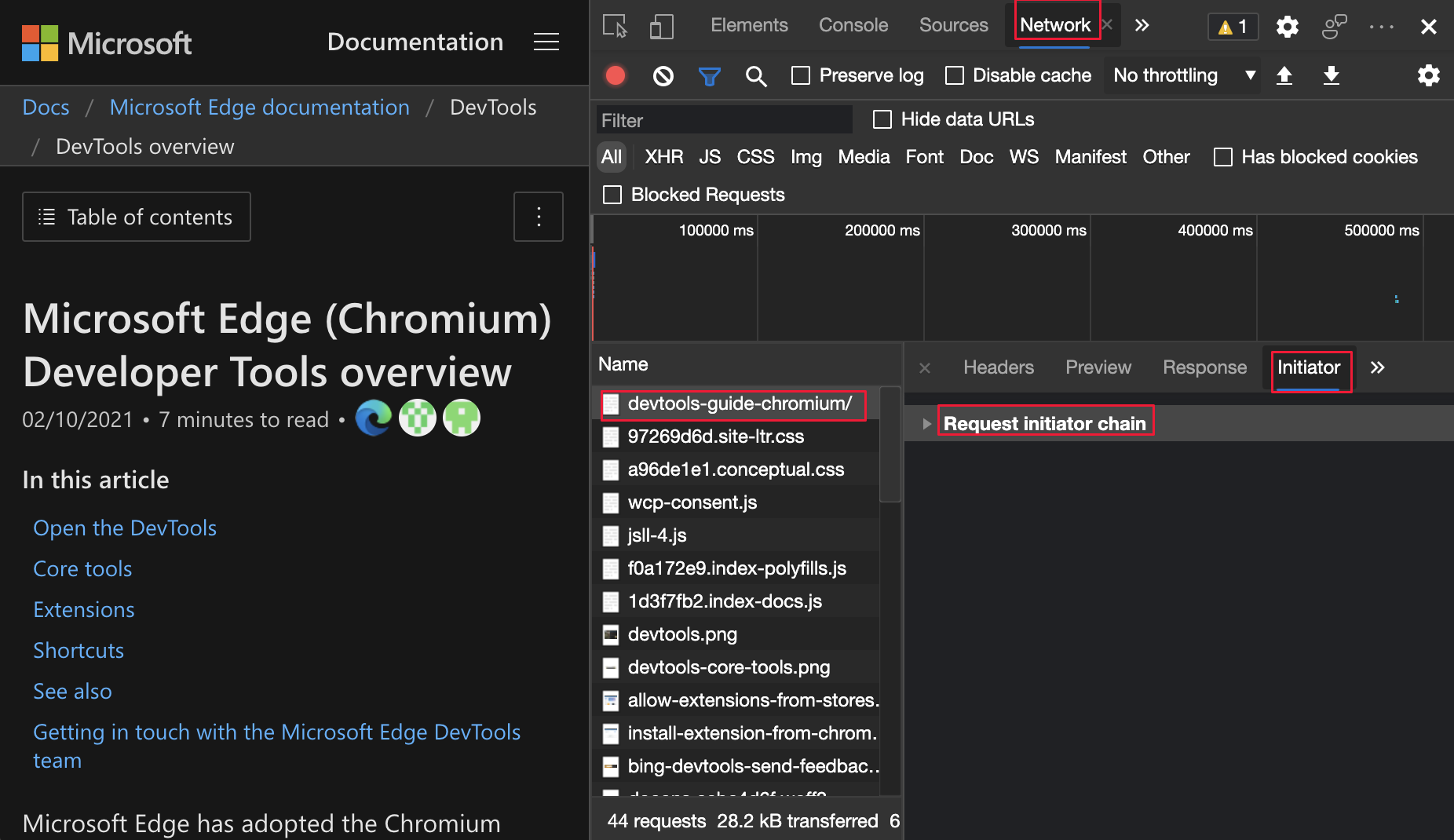The height and width of the screenshot is (840, 1454).
Task: Follow the Core tools article link
Action: tap(82, 568)
